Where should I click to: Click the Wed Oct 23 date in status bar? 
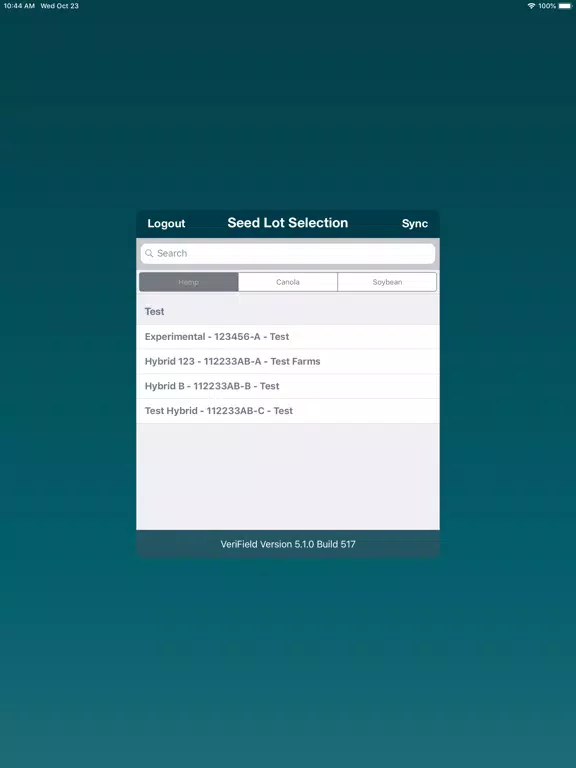(x=60, y=6)
